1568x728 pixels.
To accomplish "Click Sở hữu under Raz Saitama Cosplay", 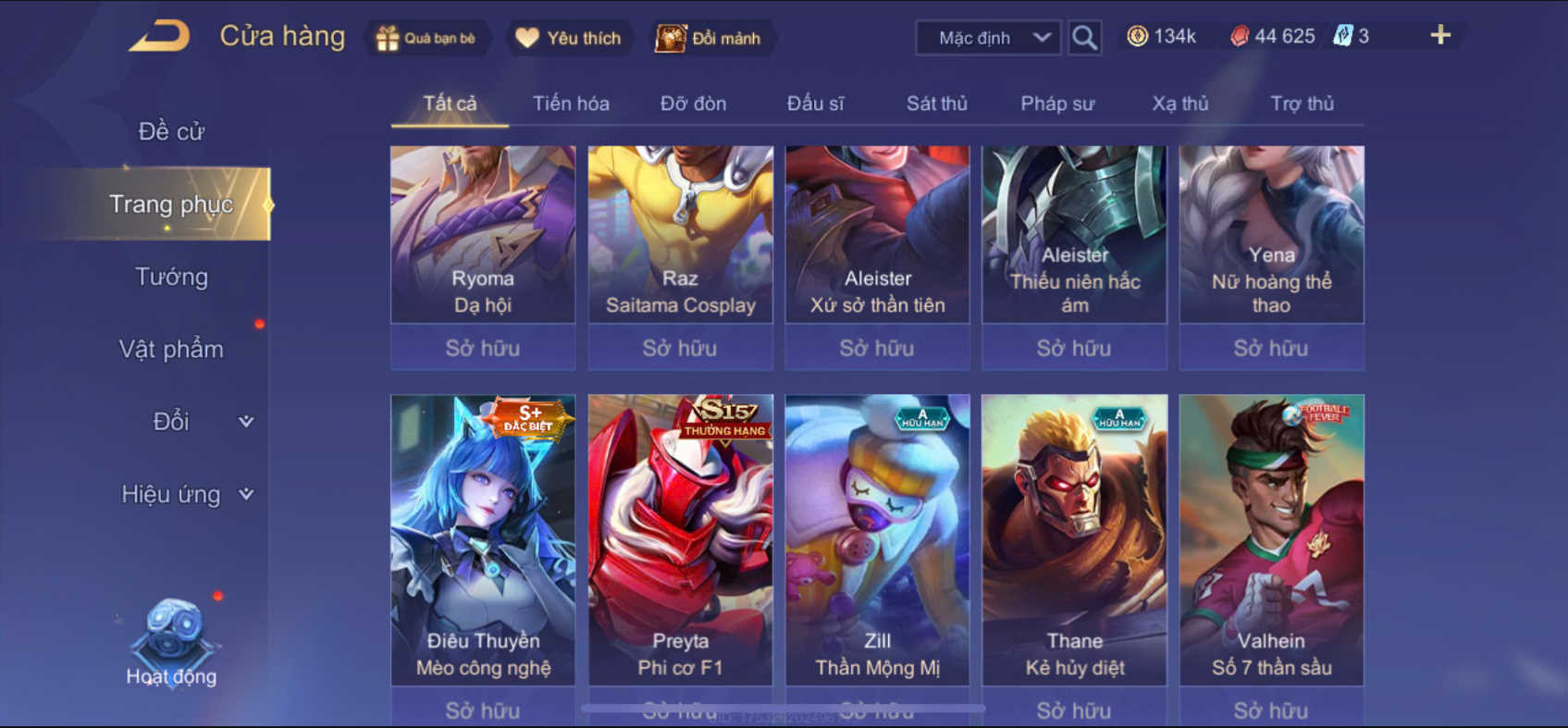I will pyautogui.click(x=680, y=348).
